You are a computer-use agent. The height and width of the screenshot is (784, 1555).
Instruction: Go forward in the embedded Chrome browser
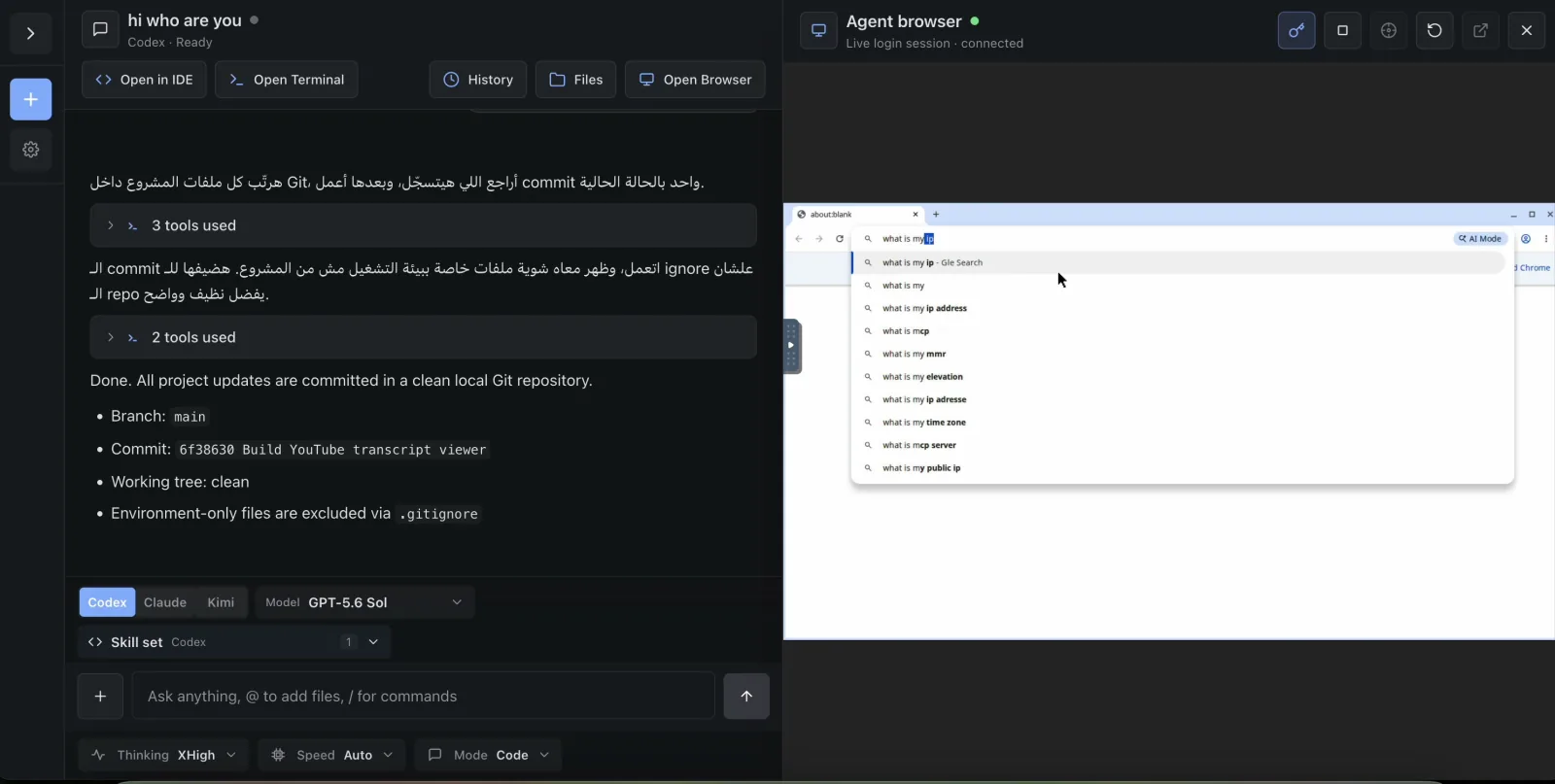click(819, 239)
